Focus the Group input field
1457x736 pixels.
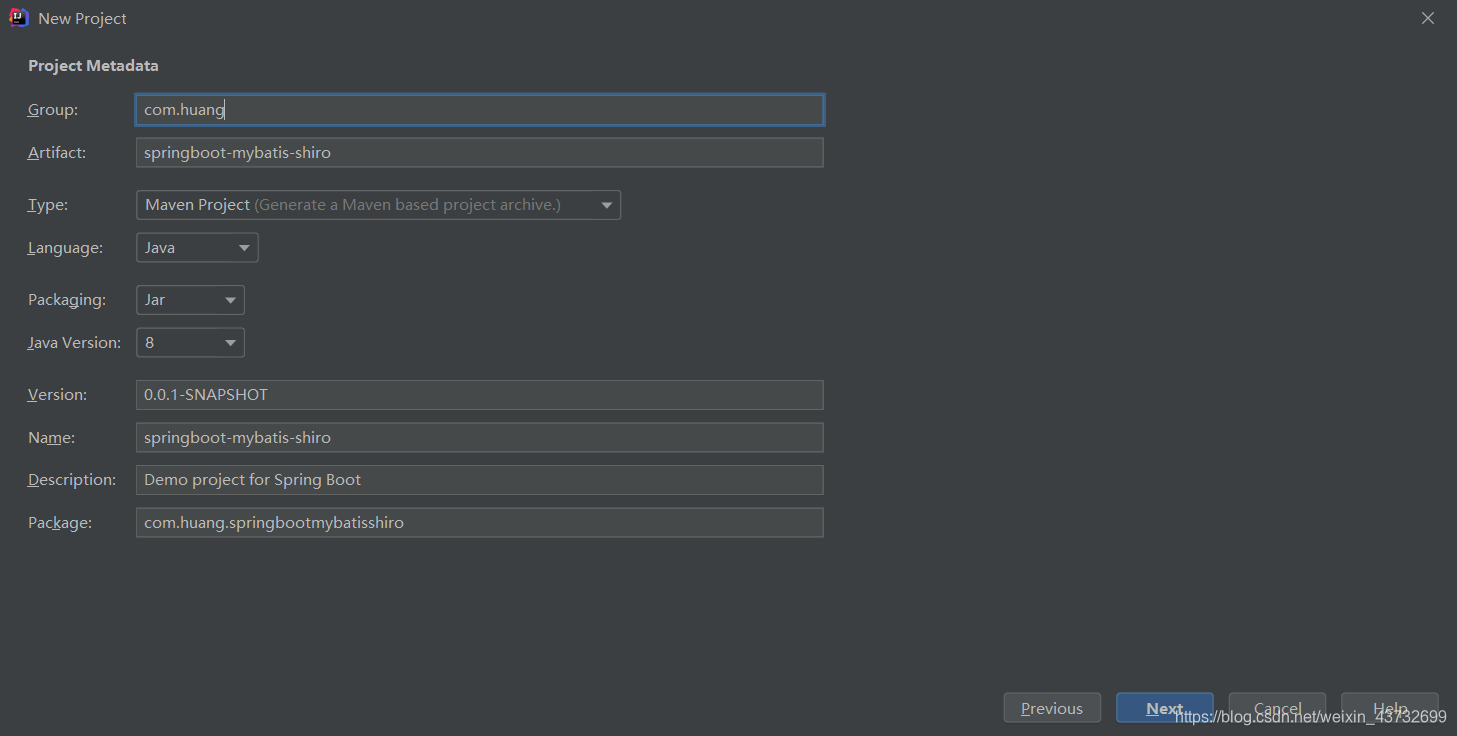pos(479,110)
